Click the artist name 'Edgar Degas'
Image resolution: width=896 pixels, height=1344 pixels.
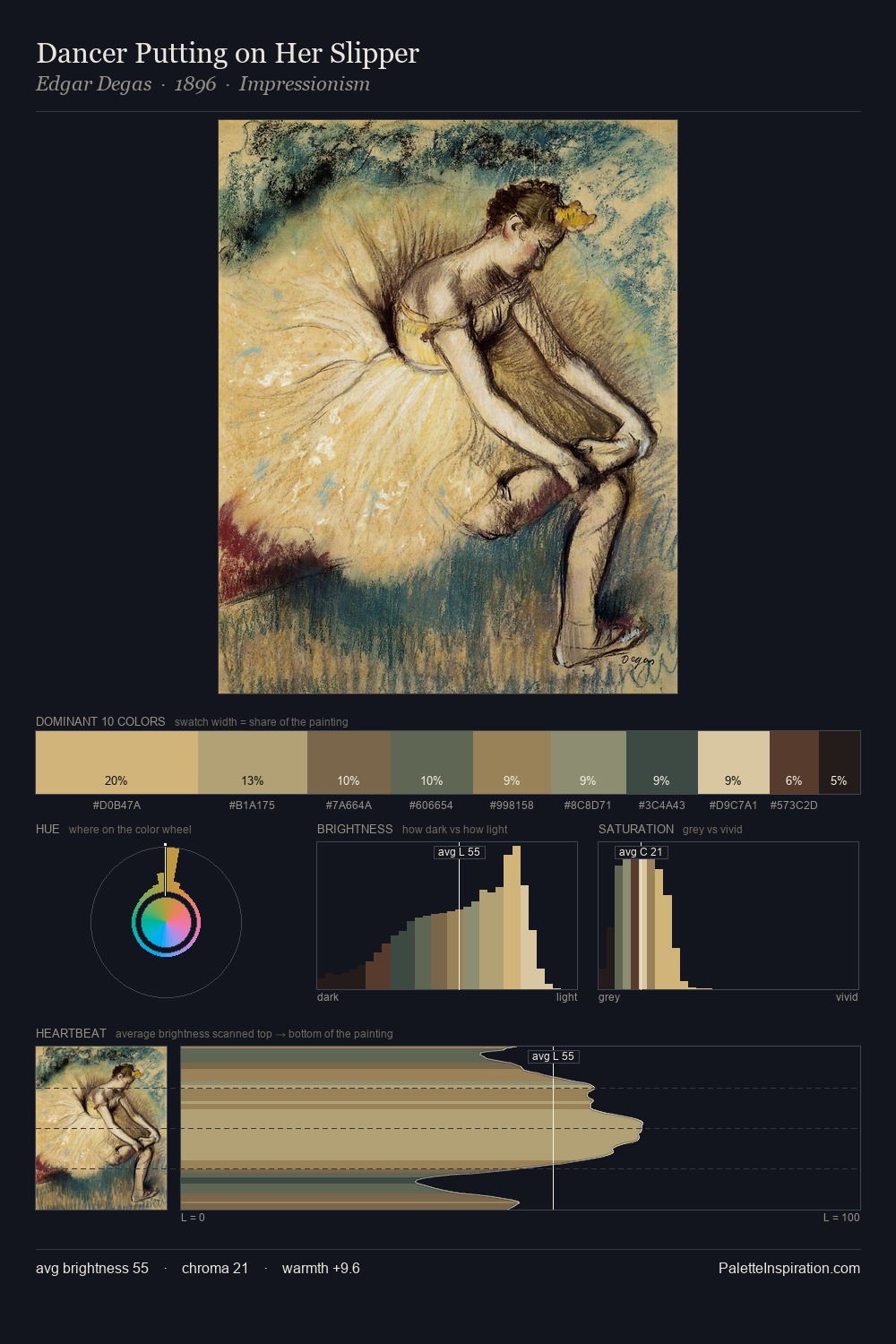(93, 84)
